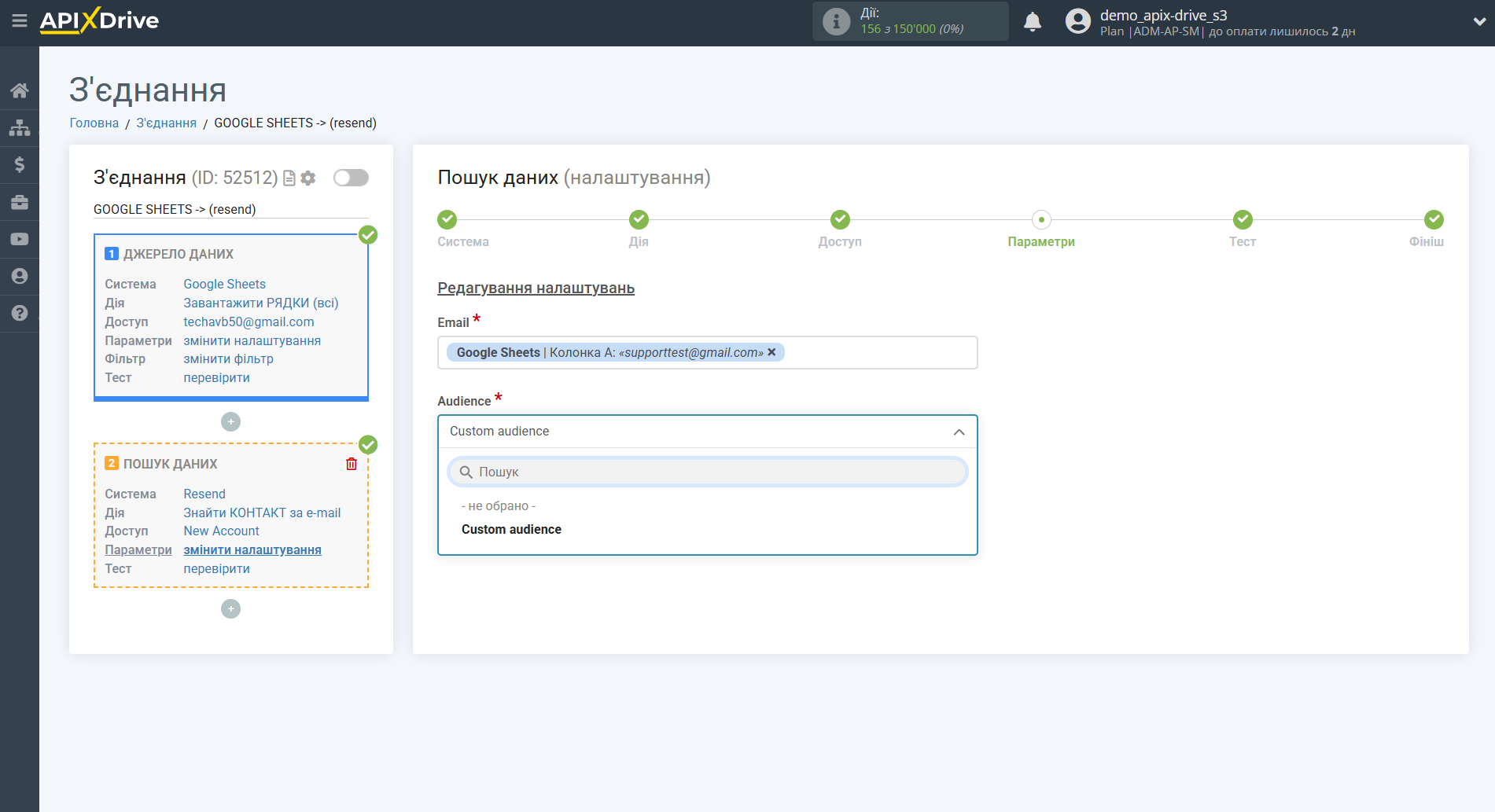Open the connections sitemap icon in the sidebar

pyautogui.click(x=19, y=127)
